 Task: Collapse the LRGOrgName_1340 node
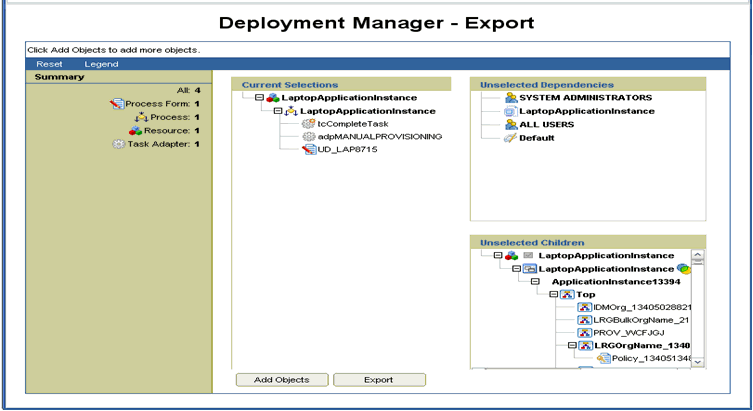pos(571,345)
